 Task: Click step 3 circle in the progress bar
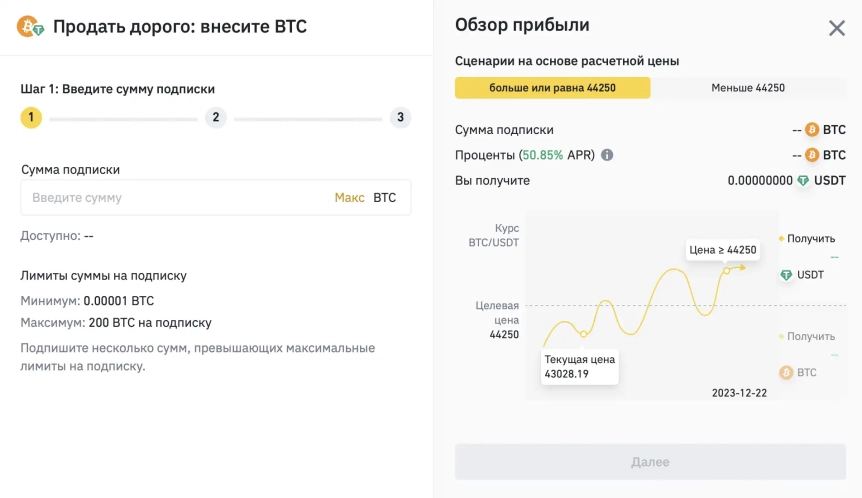(400, 118)
